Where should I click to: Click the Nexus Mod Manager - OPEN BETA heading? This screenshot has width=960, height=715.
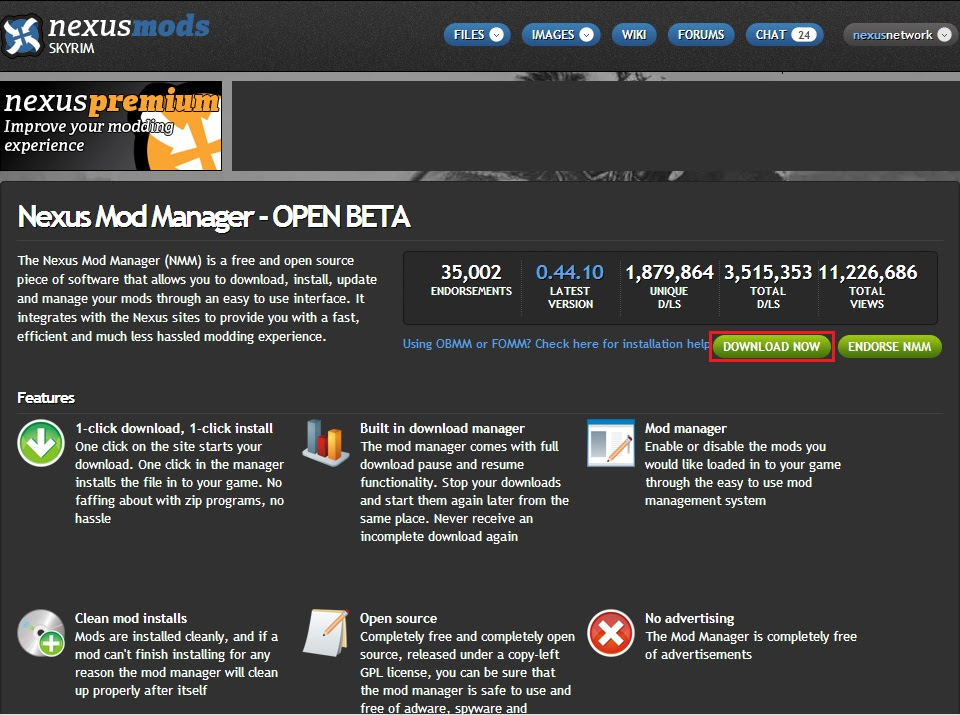(214, 216)
